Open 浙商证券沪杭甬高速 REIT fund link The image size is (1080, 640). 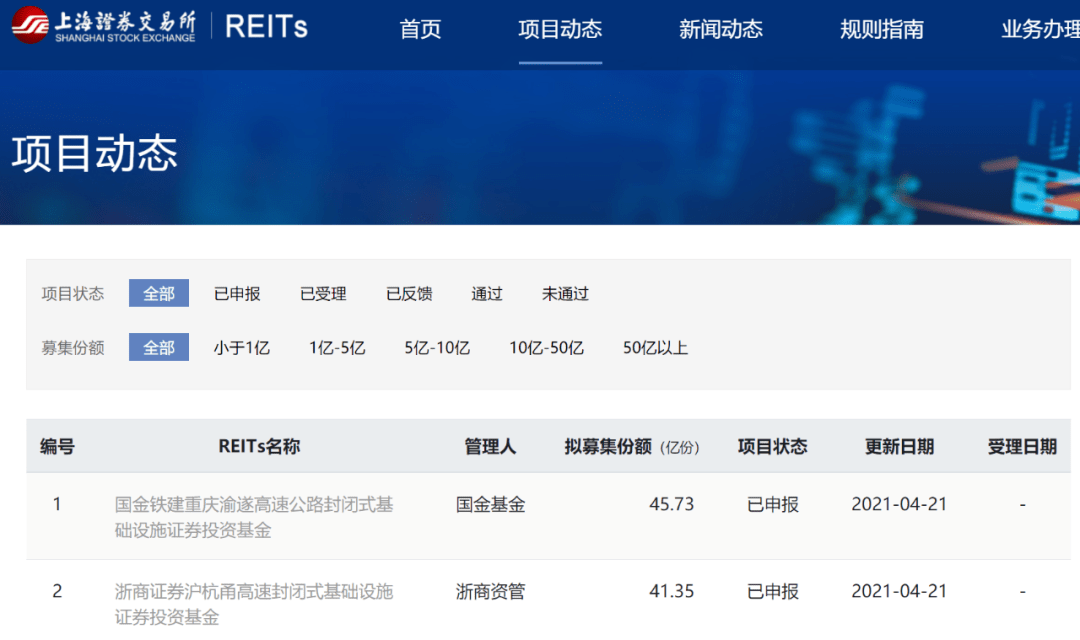(253, 604)
